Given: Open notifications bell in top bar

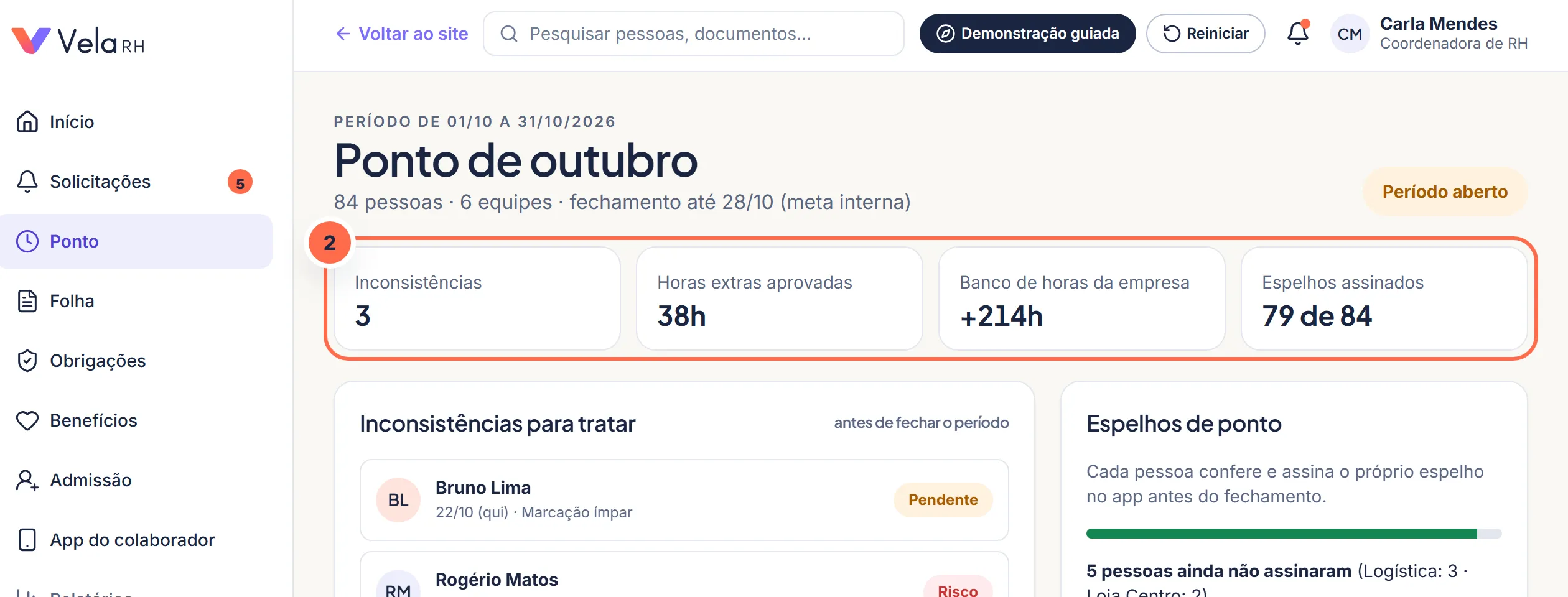Looking at the screenshot, I should point(1298,34).
